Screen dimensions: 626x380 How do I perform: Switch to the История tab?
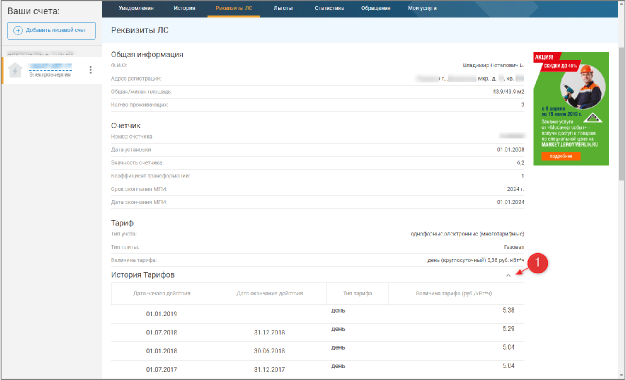pyautogui.click(x=184, y=8)
